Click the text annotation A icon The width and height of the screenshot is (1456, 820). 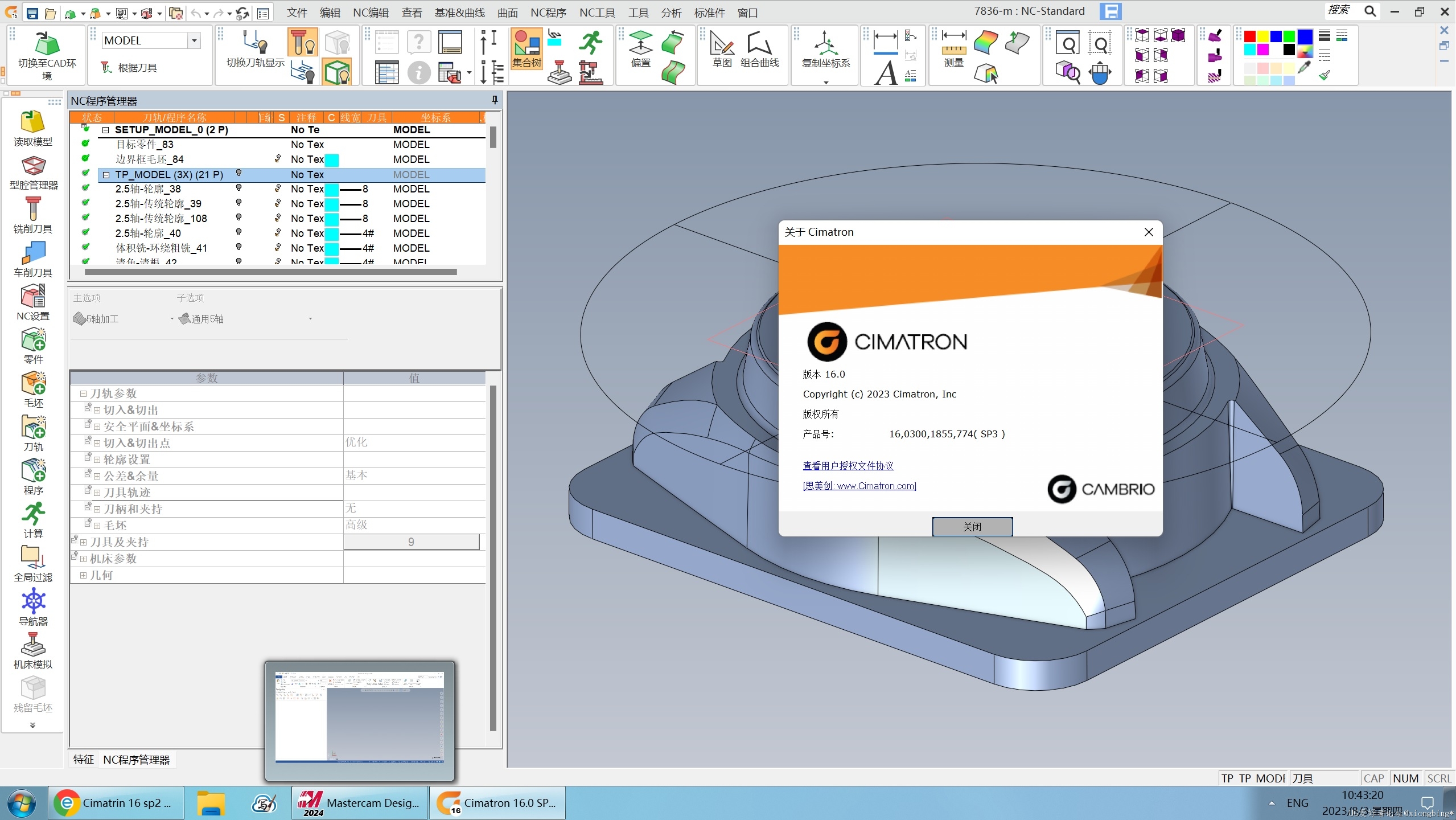[x=886, y=72]
